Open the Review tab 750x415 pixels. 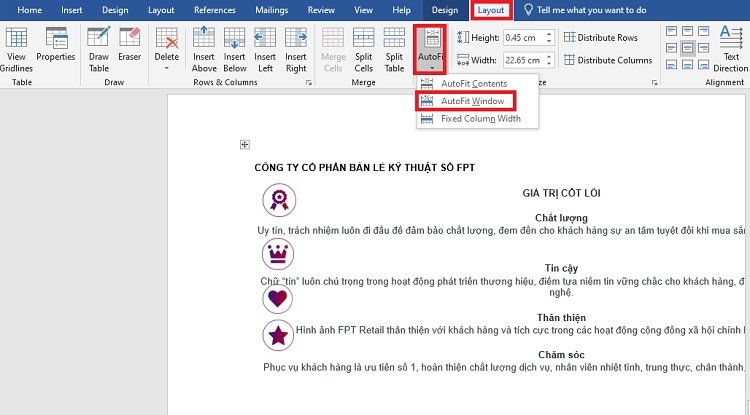click(321, 10)
